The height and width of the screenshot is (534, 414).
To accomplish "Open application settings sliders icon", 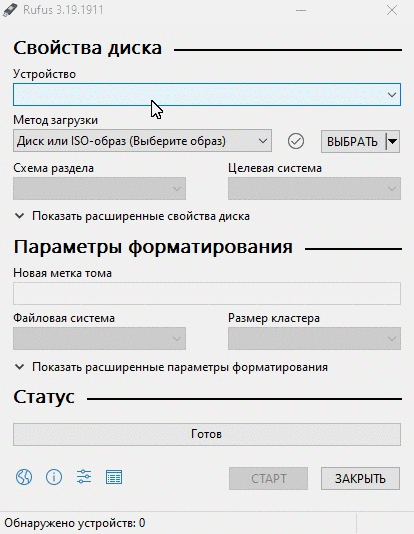I will [x=84, y=477].
